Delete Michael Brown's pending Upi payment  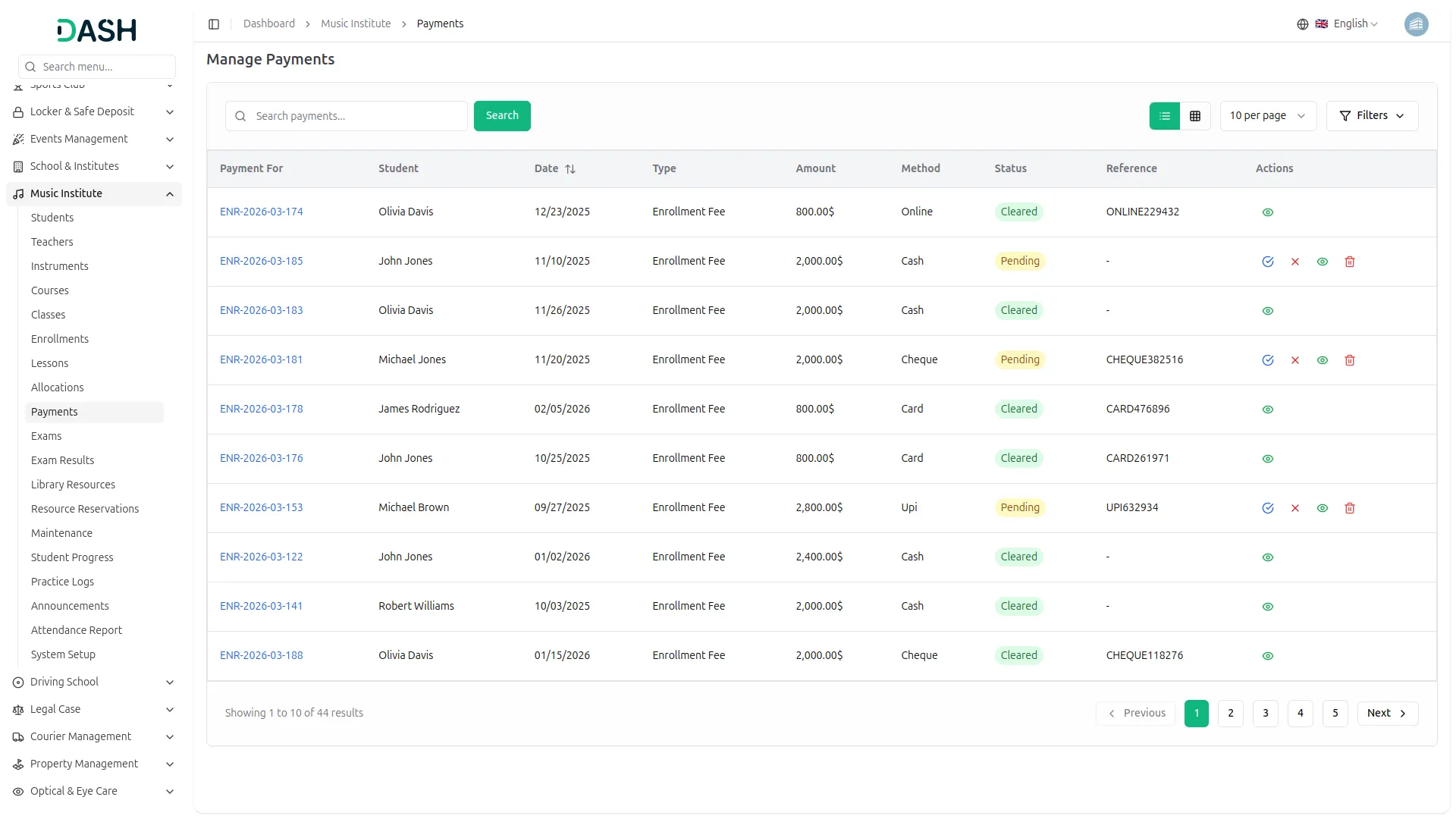pos(1349,508)
